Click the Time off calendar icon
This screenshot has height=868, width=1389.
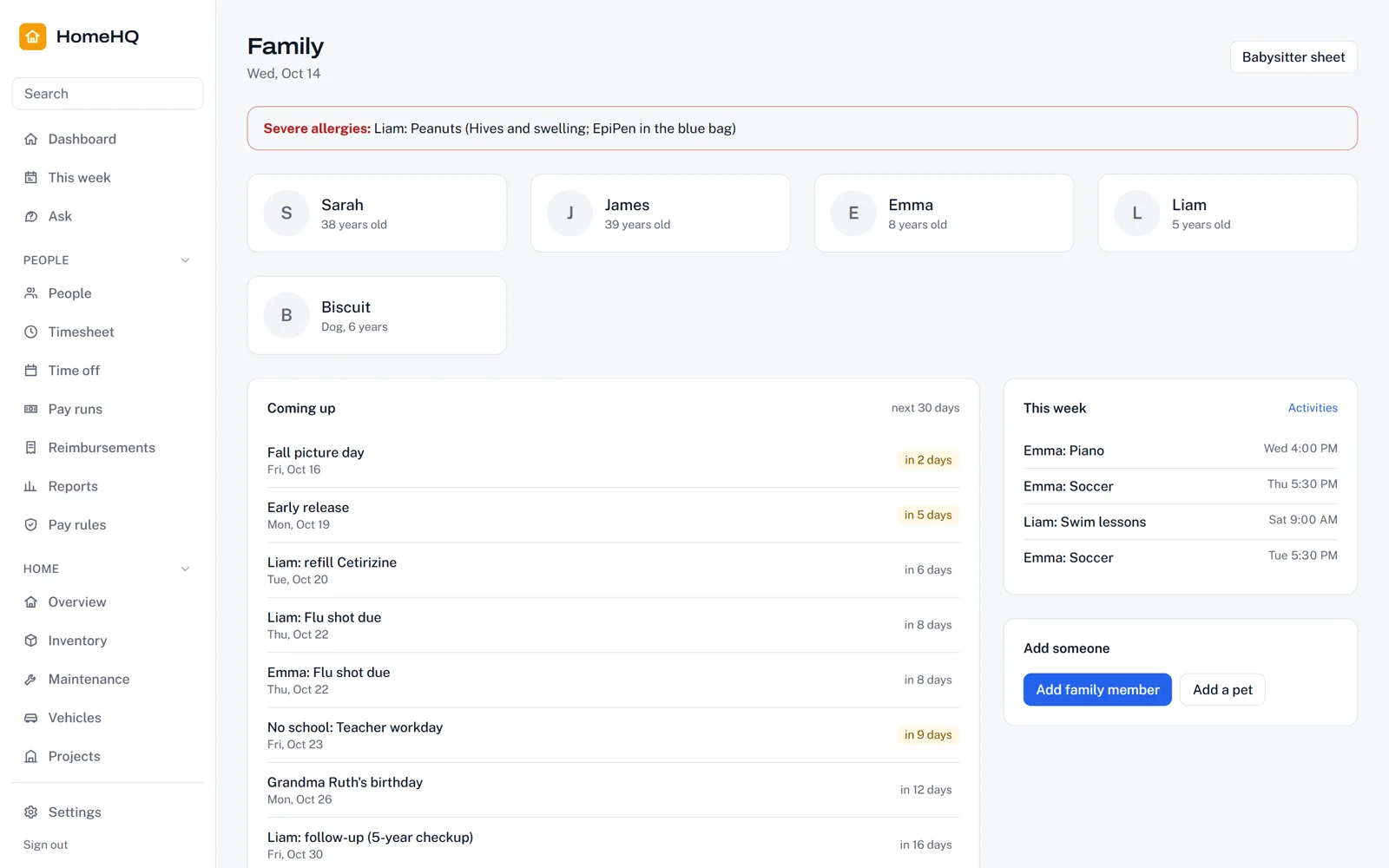pos(31,371)
